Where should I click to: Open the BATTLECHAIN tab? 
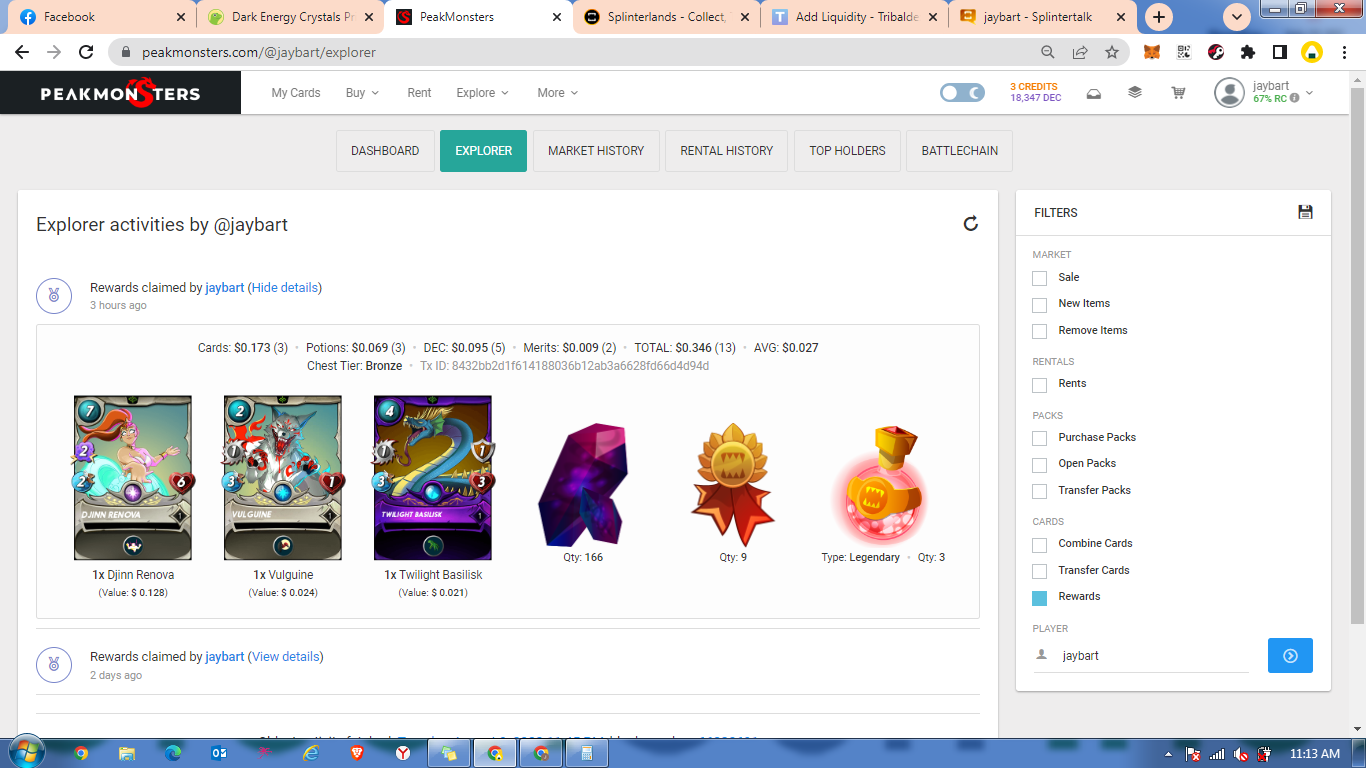pyautogui.click(x=960, y=151)
